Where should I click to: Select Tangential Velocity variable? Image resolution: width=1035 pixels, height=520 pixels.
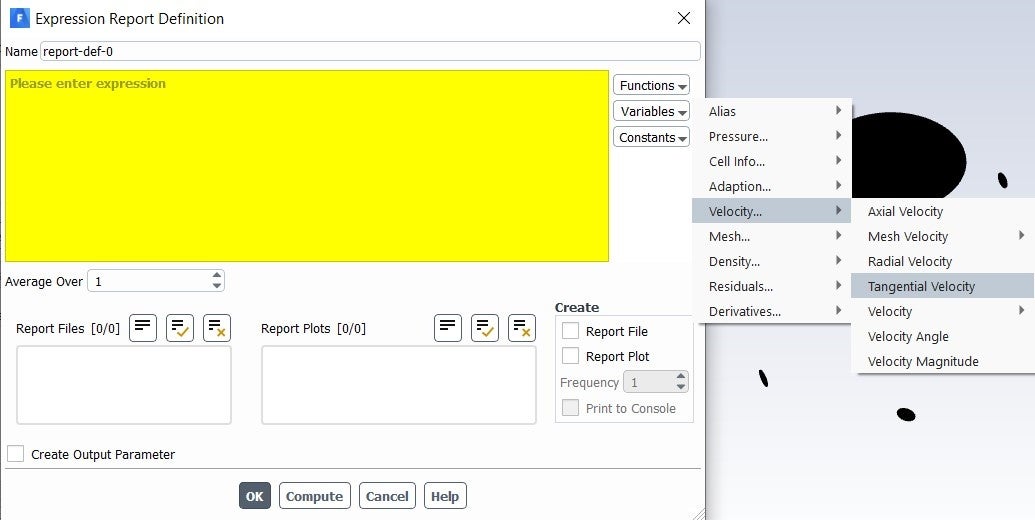943,286
